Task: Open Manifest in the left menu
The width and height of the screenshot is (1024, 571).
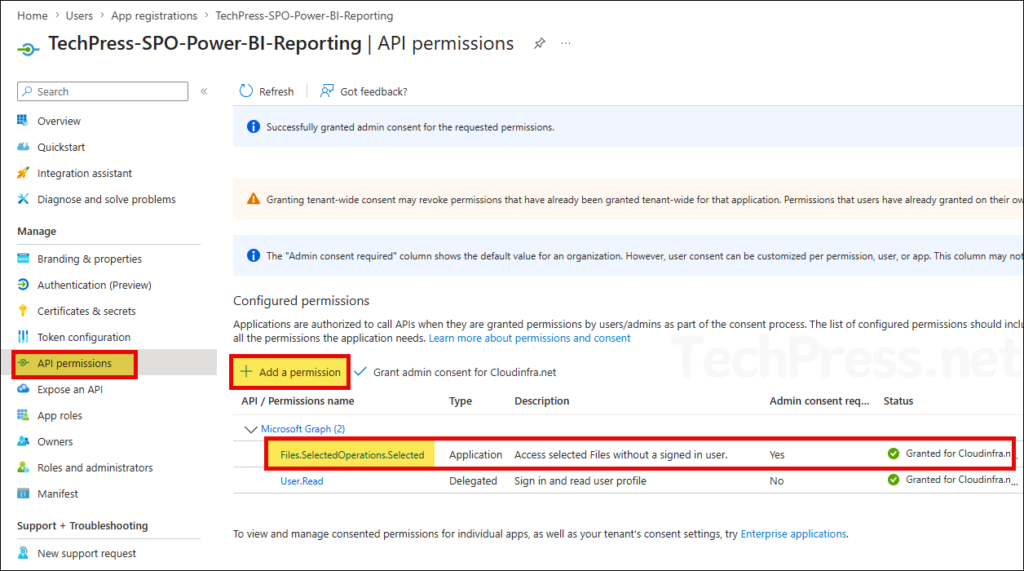Action: [57, 494]
